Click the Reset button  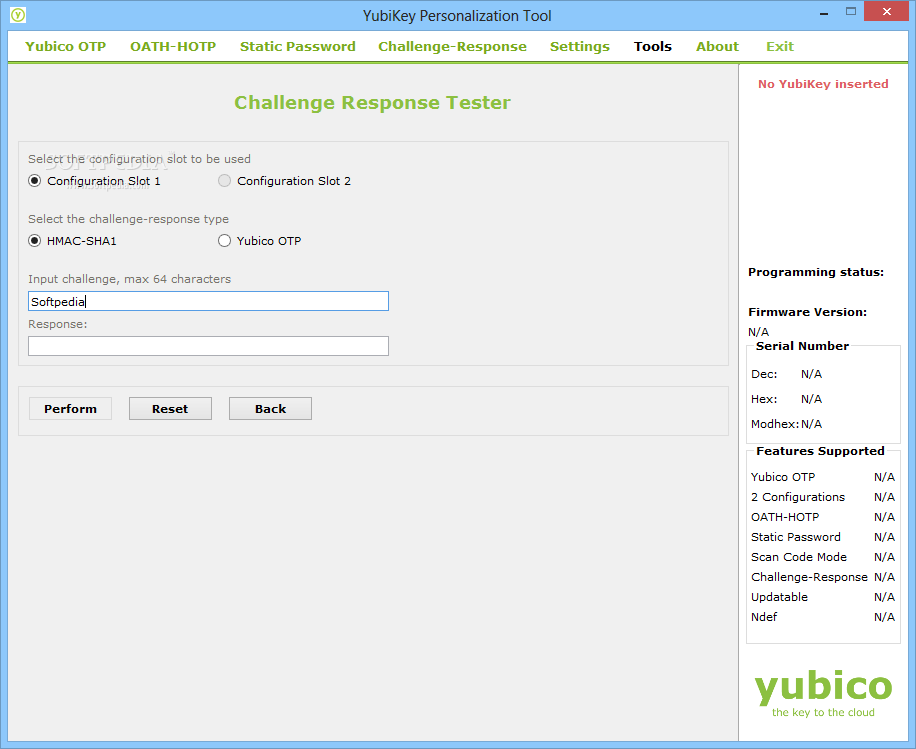[170, 409]
